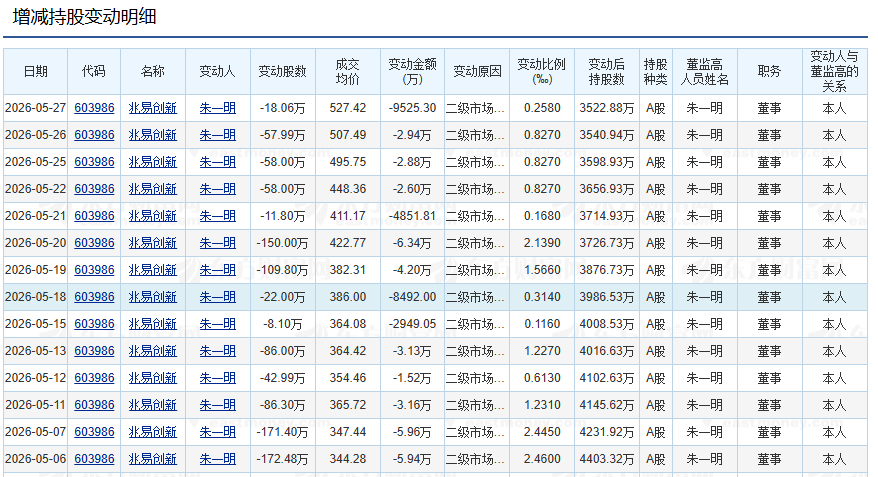Click 朱一明 link in the 2026-05-11 row
Screen dimensions: 878x477
click(218, 405)
